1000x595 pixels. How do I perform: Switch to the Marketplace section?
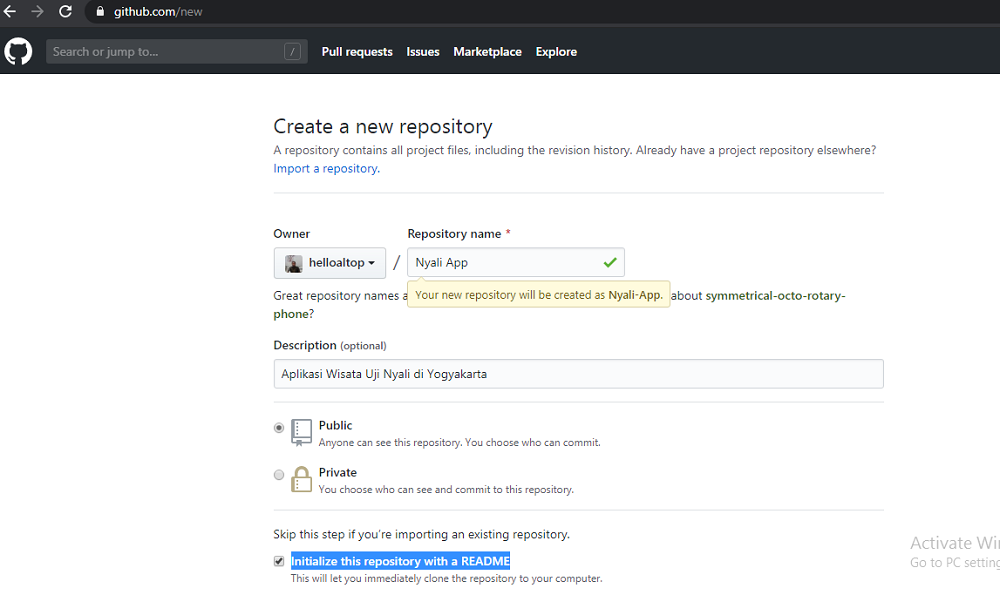coord(487,51)
